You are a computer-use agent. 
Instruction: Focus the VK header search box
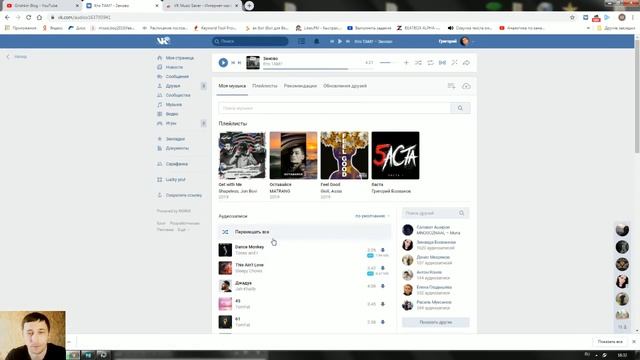pyautogui.click(x=250, y=41)
